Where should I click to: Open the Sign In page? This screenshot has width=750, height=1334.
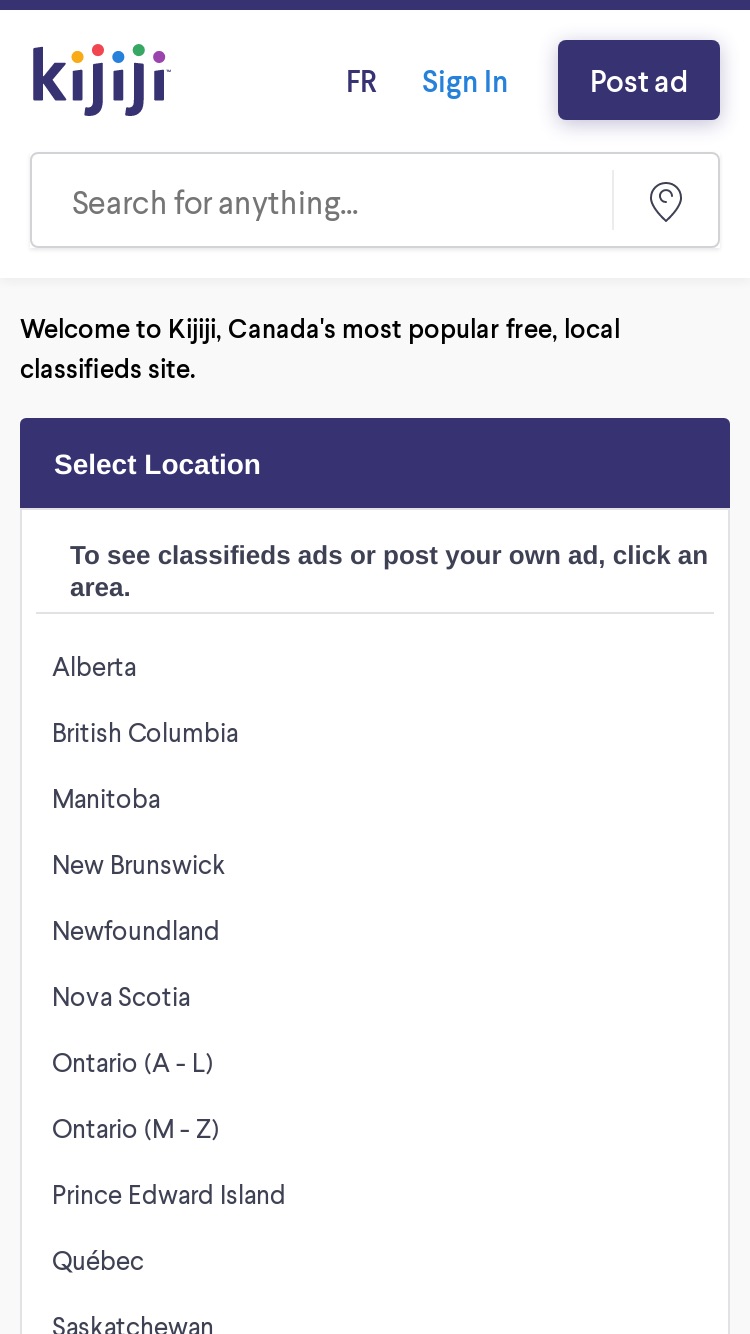465,81
